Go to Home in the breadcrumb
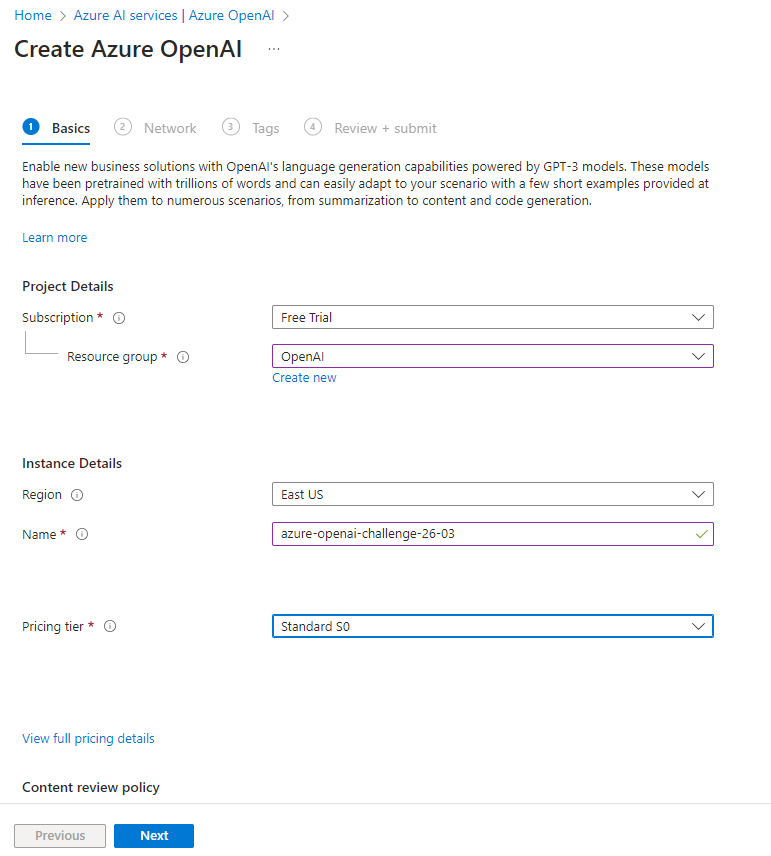The image size is (771, 856). [33, 15]
